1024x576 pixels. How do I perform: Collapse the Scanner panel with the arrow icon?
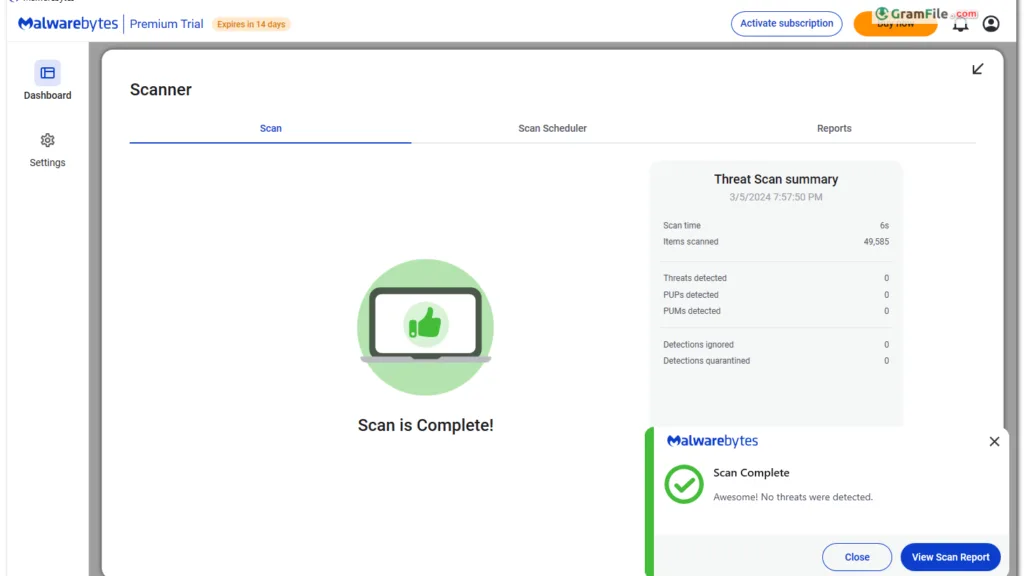[x=978, y=69]
